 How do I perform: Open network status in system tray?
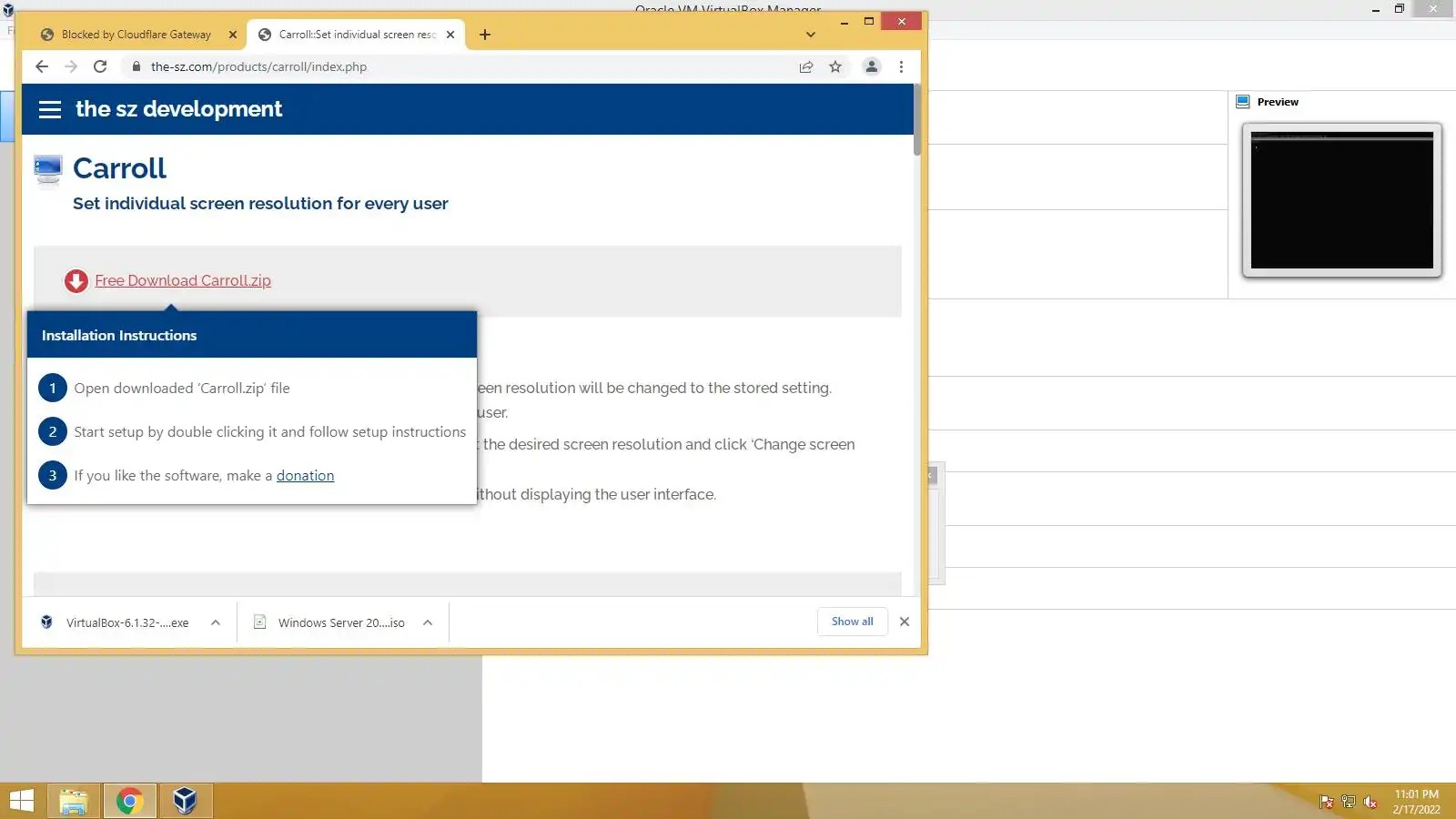(x=1349, y=802)
